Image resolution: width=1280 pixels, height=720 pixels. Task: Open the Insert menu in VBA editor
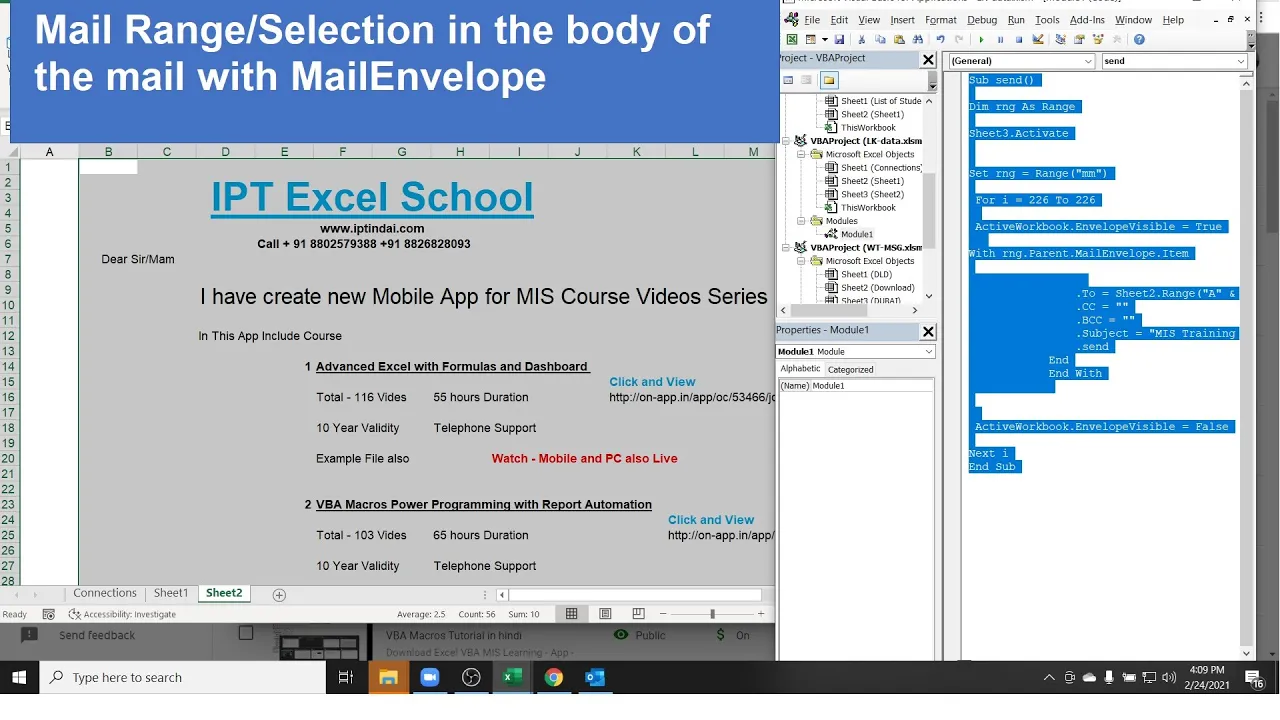click(x=902, y=20)
